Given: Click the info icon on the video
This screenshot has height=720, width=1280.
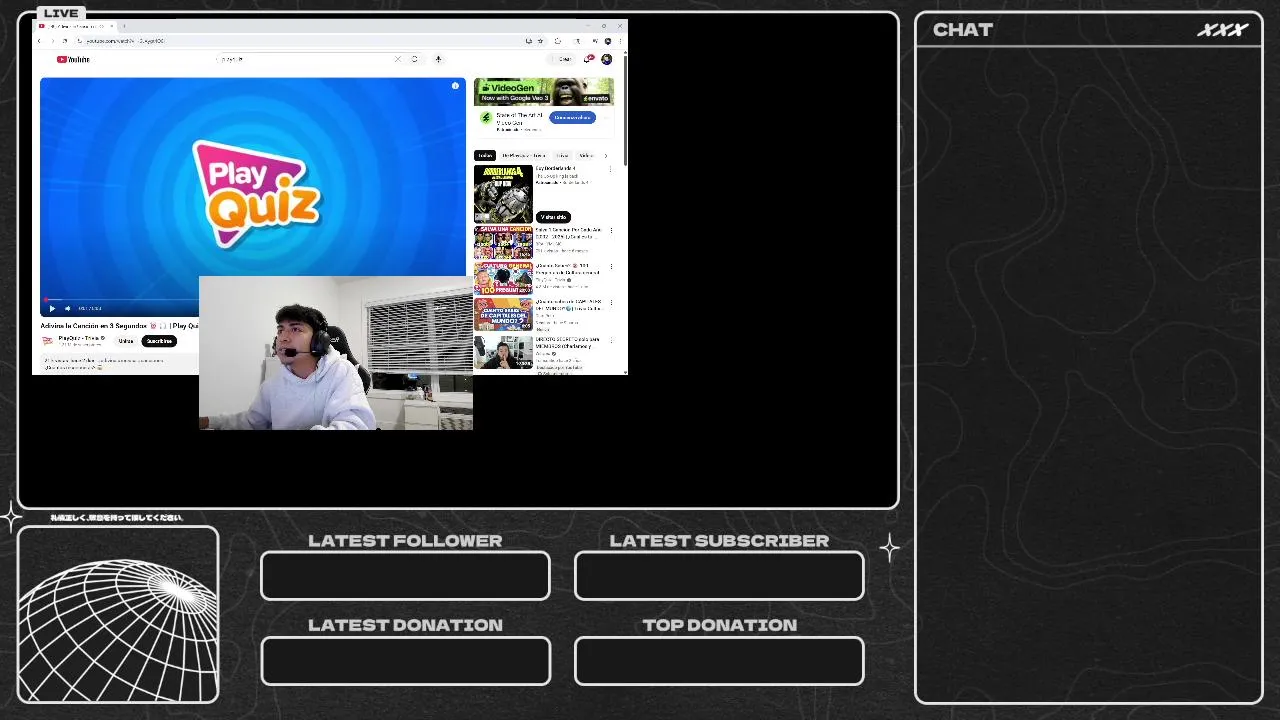Looking at the screenshot, I should click(x=455, y=86).
